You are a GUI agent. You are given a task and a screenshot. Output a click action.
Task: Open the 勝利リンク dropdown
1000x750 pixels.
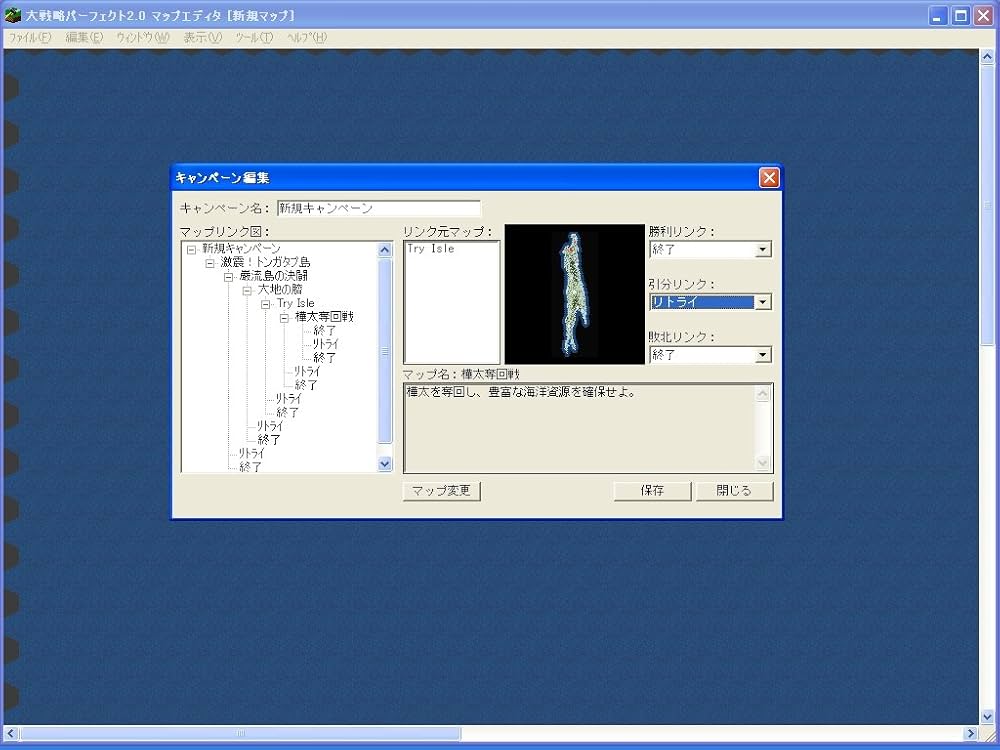[x=763, y=249]
